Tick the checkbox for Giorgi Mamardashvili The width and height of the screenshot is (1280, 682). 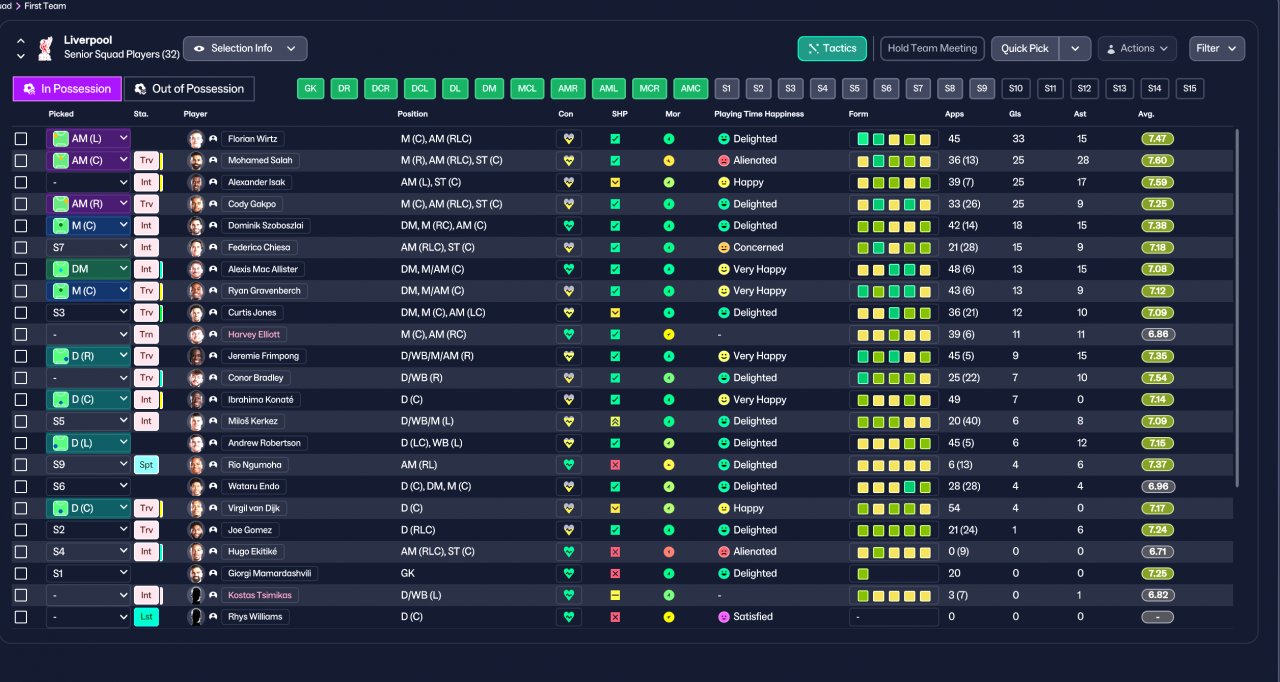21,574
